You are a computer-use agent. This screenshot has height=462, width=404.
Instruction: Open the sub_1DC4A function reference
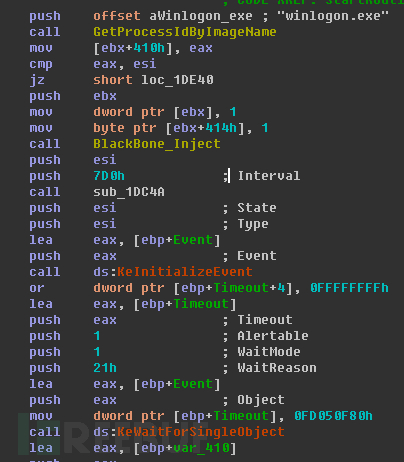[x=129, y=192]
